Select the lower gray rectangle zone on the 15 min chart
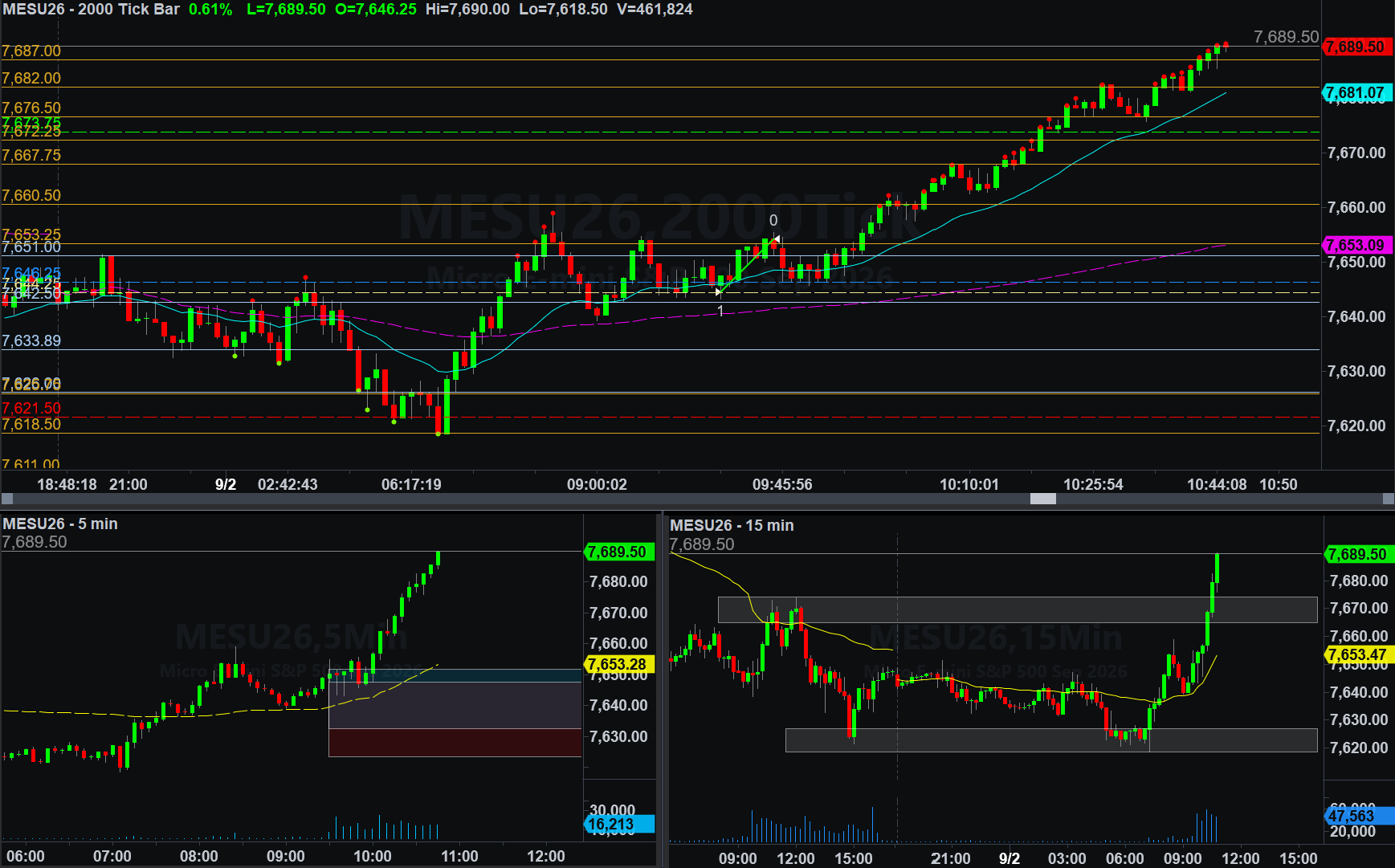Viewport: 1395px width, 868px height. point(1051,740)
